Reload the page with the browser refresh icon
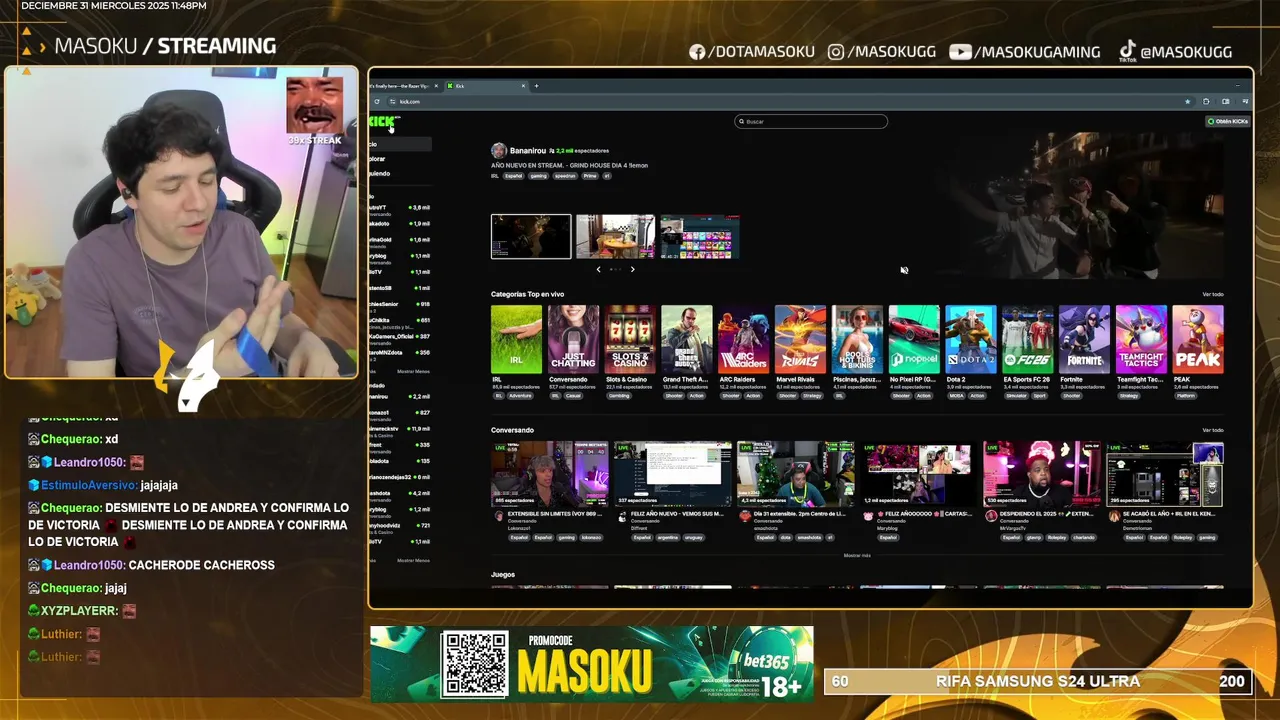This screenshot has width=1280, height=720. pos(377,101)
